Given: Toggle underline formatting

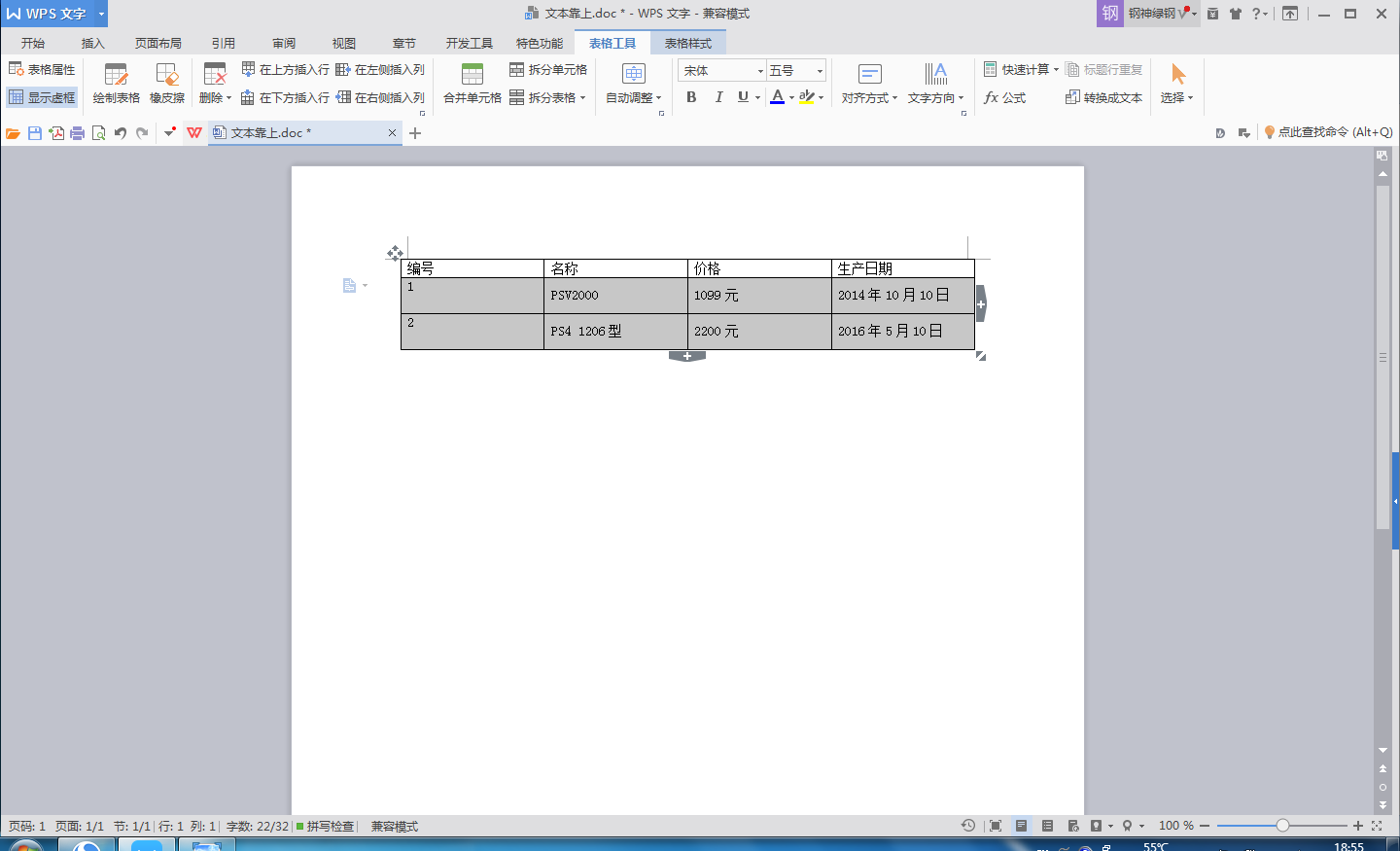Looking at the screenshot, I should tap(744, 97).
